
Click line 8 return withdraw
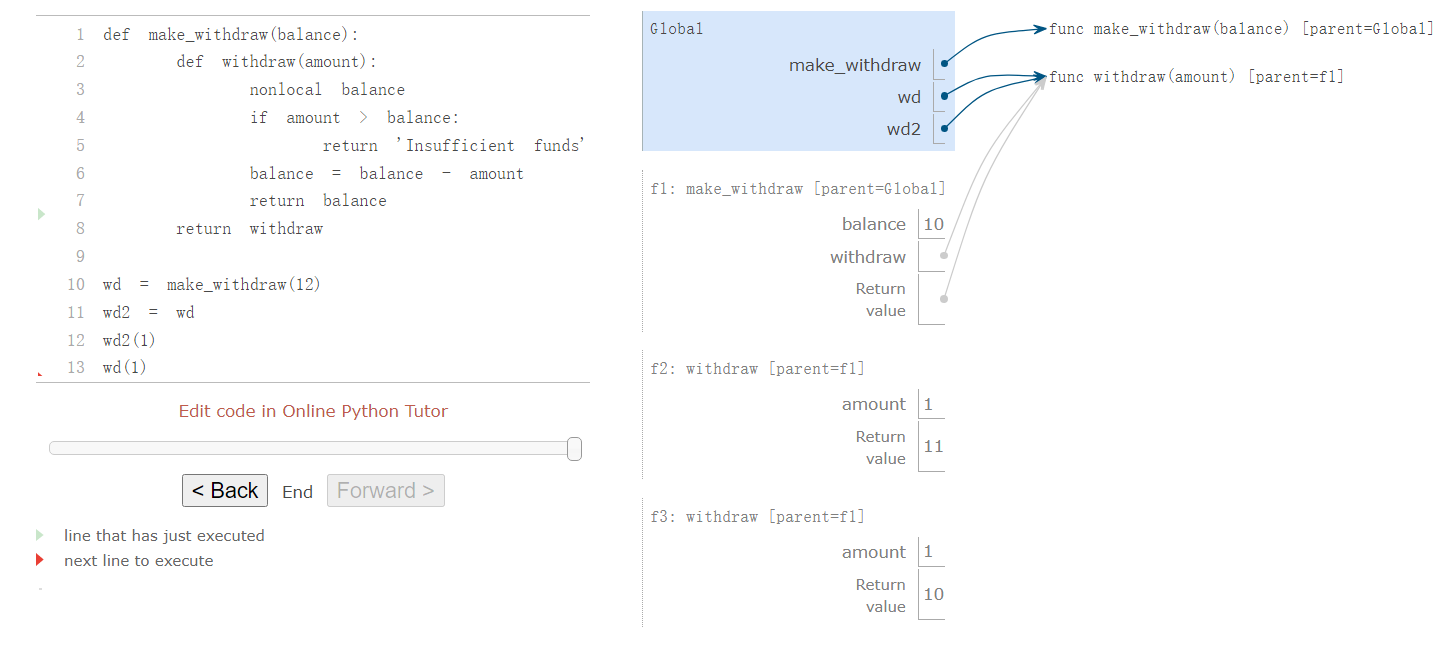point(249,229)
